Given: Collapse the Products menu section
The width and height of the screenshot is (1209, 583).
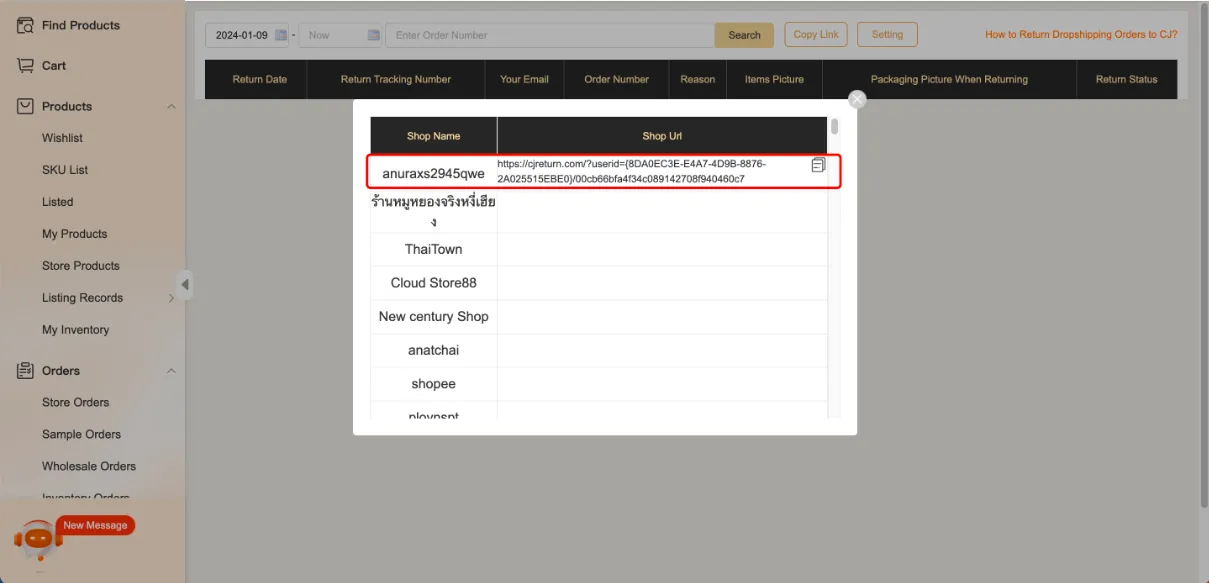Looking at the screenshot, I should pos(171,106).
